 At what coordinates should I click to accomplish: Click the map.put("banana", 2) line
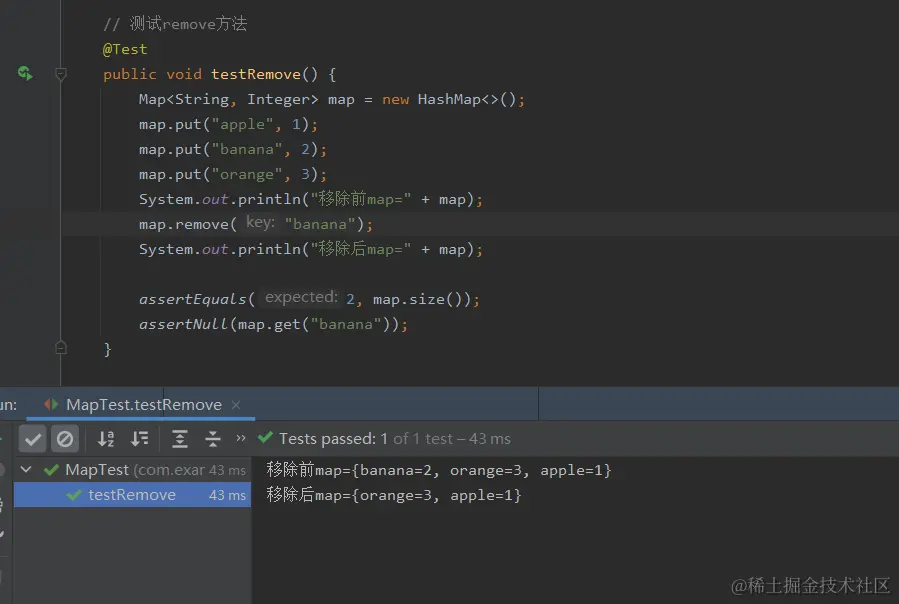click(x=233, y=150)
